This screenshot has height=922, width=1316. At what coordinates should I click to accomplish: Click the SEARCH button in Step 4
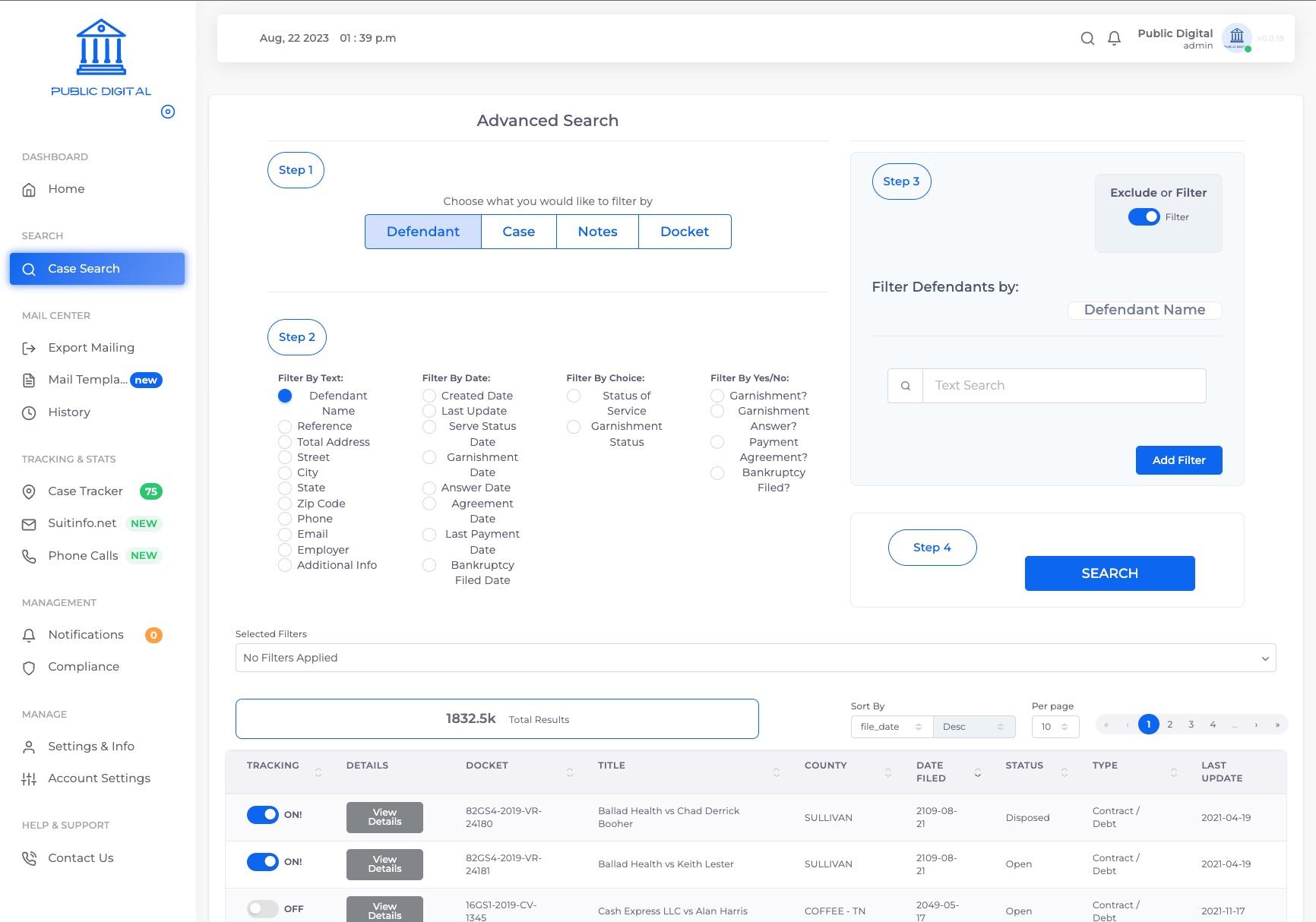1109,573
